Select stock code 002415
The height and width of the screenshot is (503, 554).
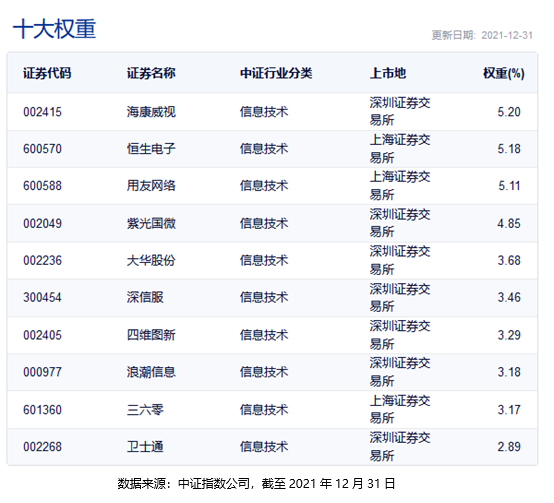(42, 112)
